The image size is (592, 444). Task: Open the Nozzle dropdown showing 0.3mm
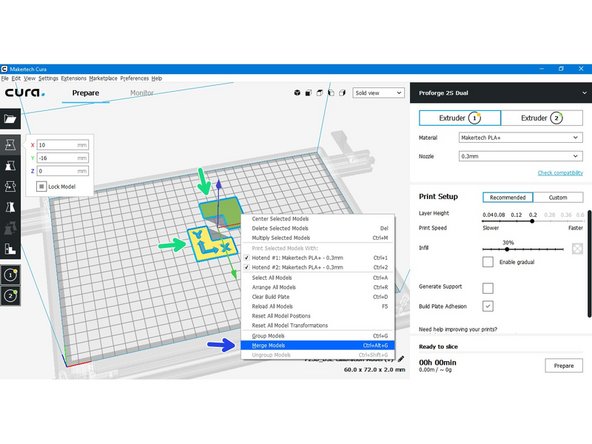pyautogui.click(x=521, y=156)
